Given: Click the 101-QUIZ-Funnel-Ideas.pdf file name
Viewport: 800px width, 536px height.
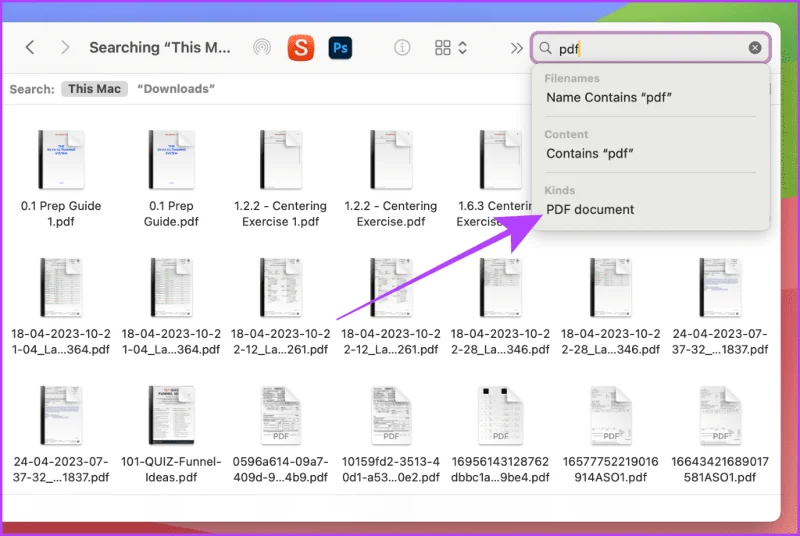Looking at the screenshot, I should click(171, 469).
